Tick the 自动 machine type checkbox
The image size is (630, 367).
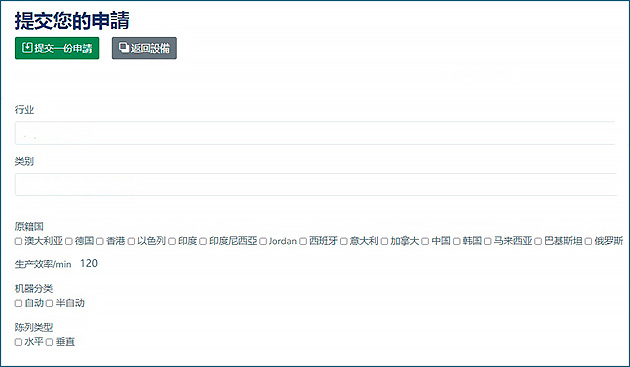[18, 303]
